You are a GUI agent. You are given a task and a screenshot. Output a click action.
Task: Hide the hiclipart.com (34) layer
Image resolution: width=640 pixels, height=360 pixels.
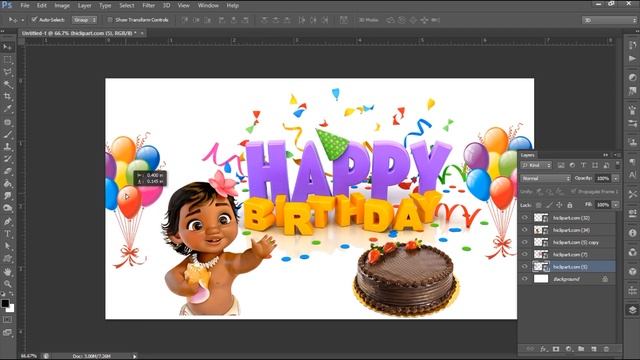pos(524,230)
